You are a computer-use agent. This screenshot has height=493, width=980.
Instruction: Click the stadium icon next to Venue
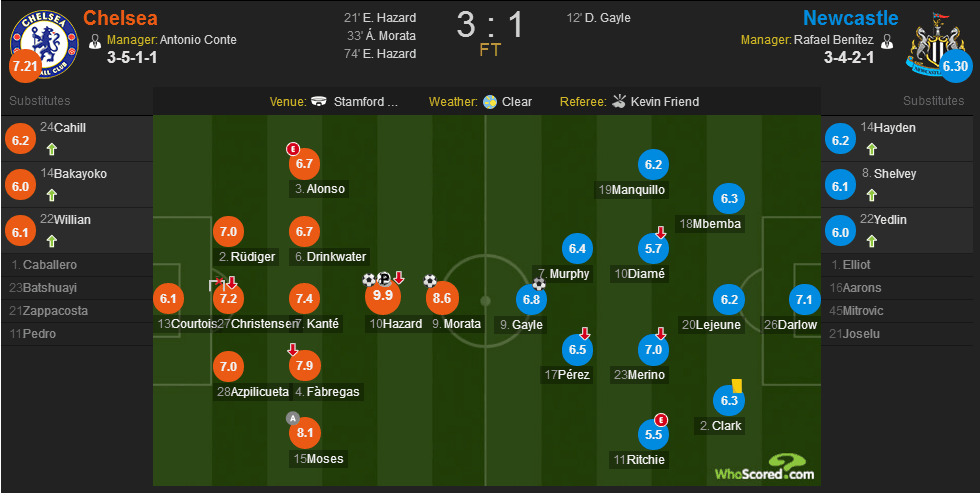point(319,101)
